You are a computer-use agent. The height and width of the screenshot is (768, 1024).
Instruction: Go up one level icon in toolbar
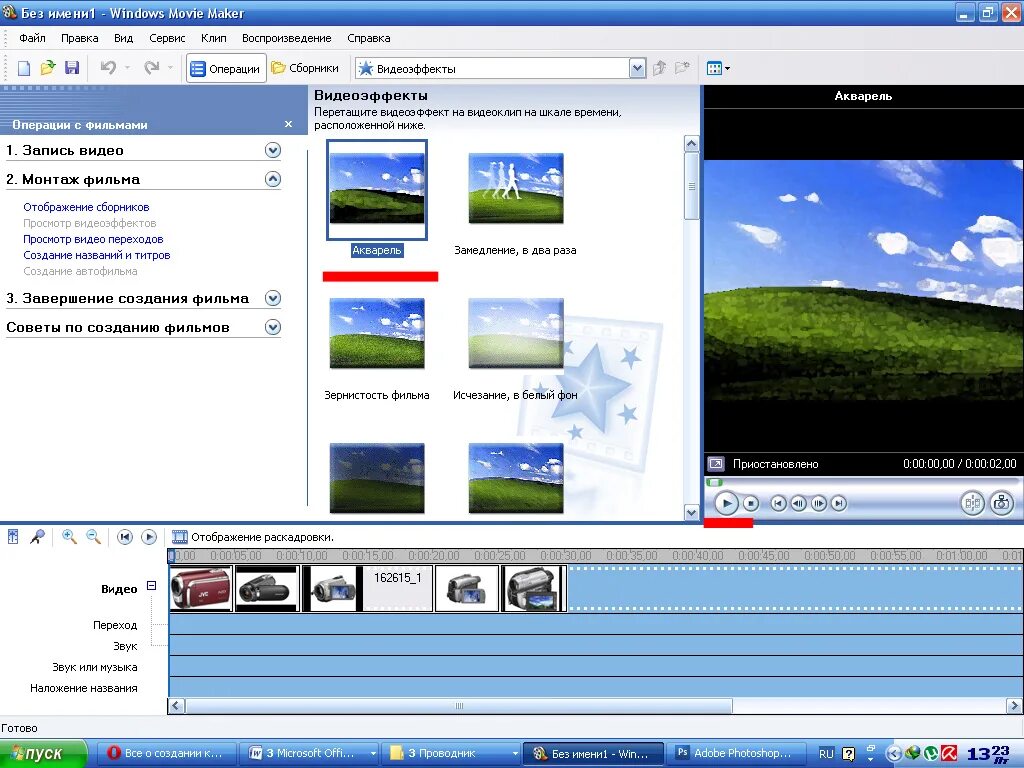click(659, 68)
